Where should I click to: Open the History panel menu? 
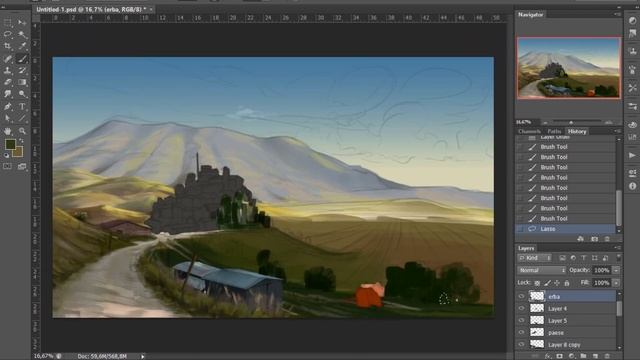click(618, 131)
